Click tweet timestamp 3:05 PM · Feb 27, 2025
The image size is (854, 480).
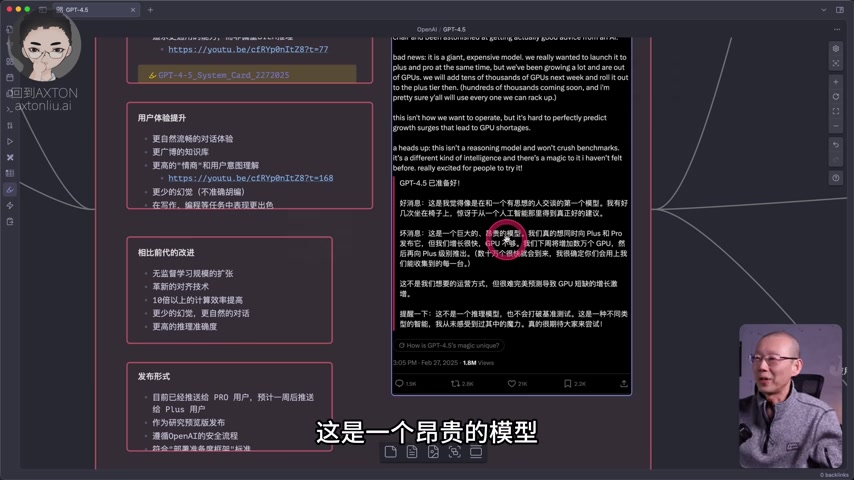(425, 363)
